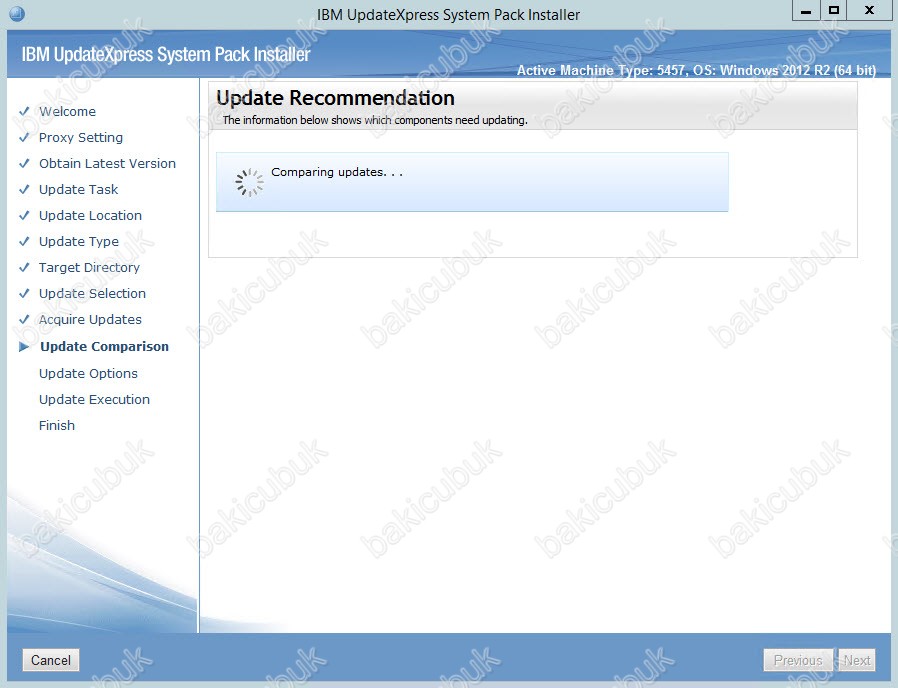This screenshot has height=688, width=898.
Task: Open the Target Directory step
Action: click(89, 268)
